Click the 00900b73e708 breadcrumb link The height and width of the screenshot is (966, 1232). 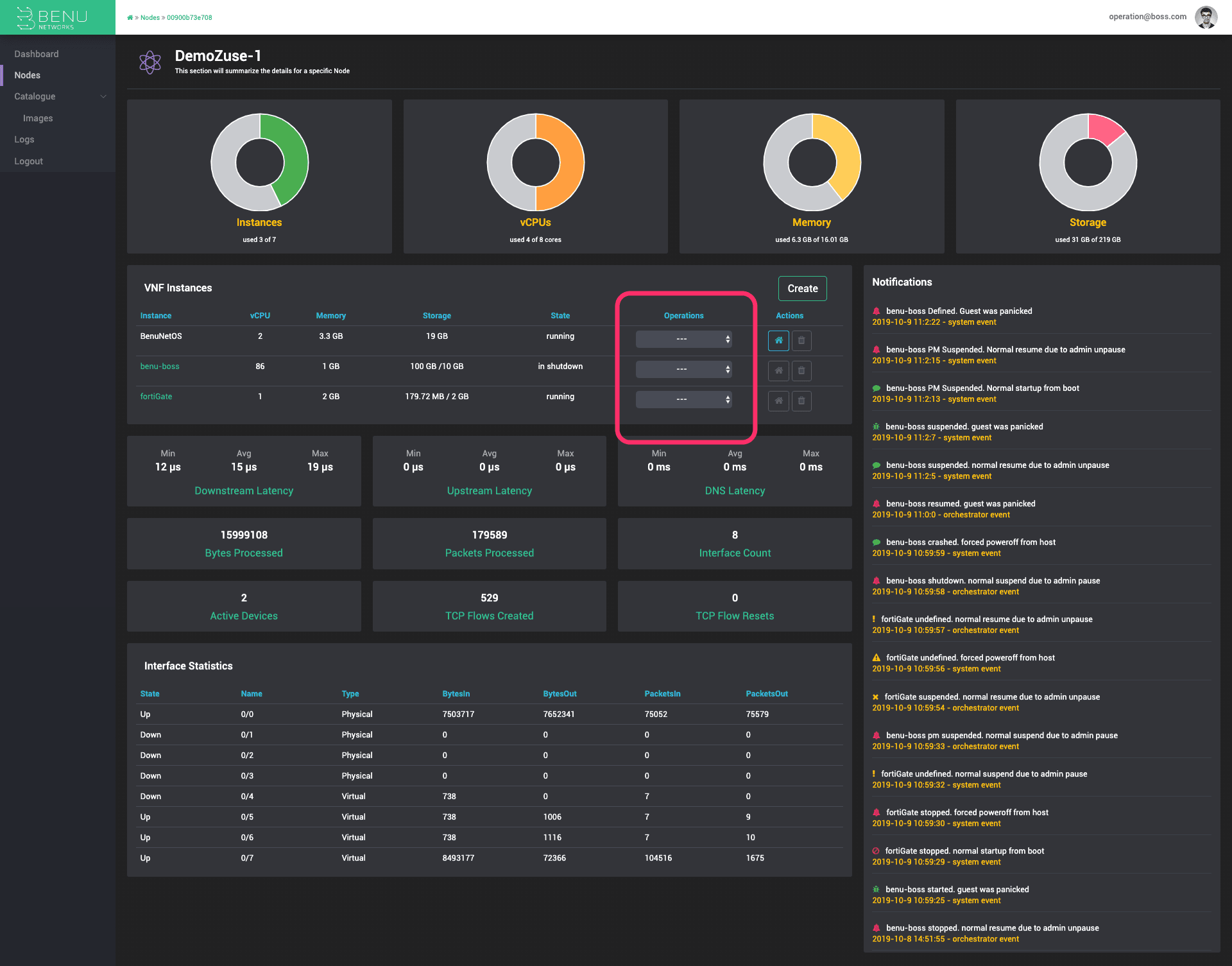(x=189, y=17)
